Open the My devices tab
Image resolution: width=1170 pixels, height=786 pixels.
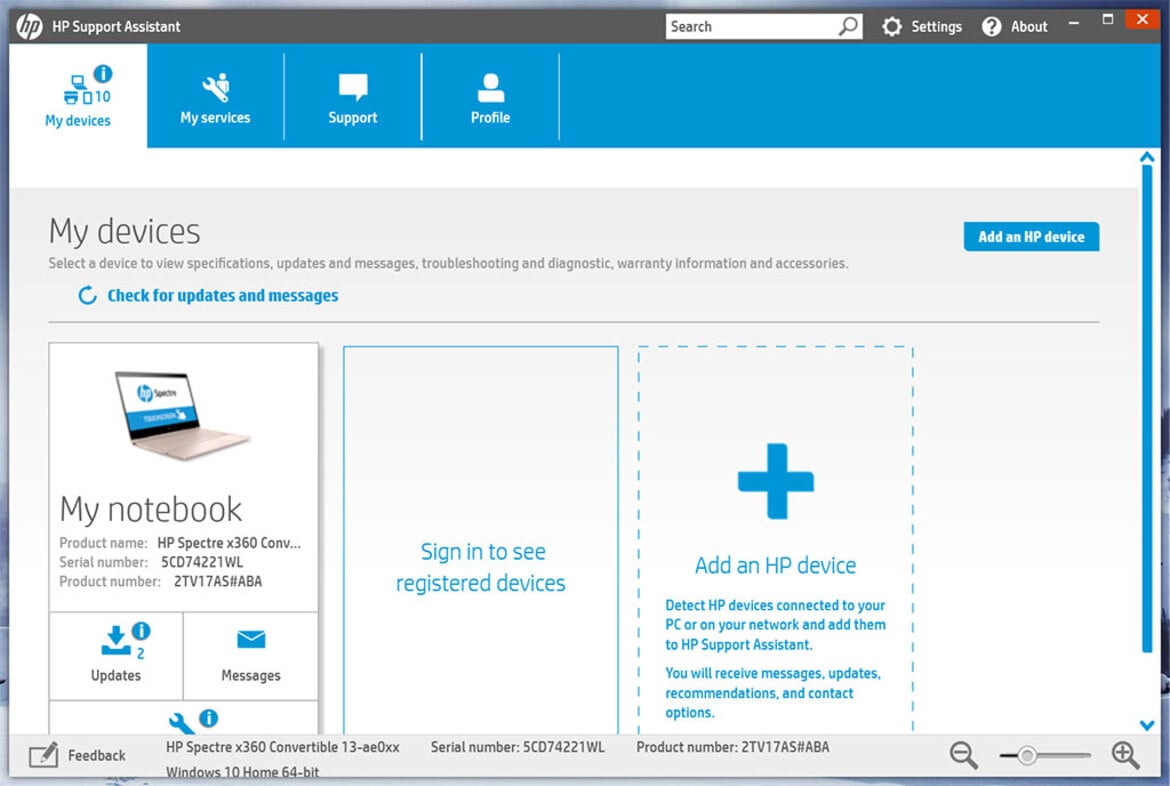[x=78, y=96]
